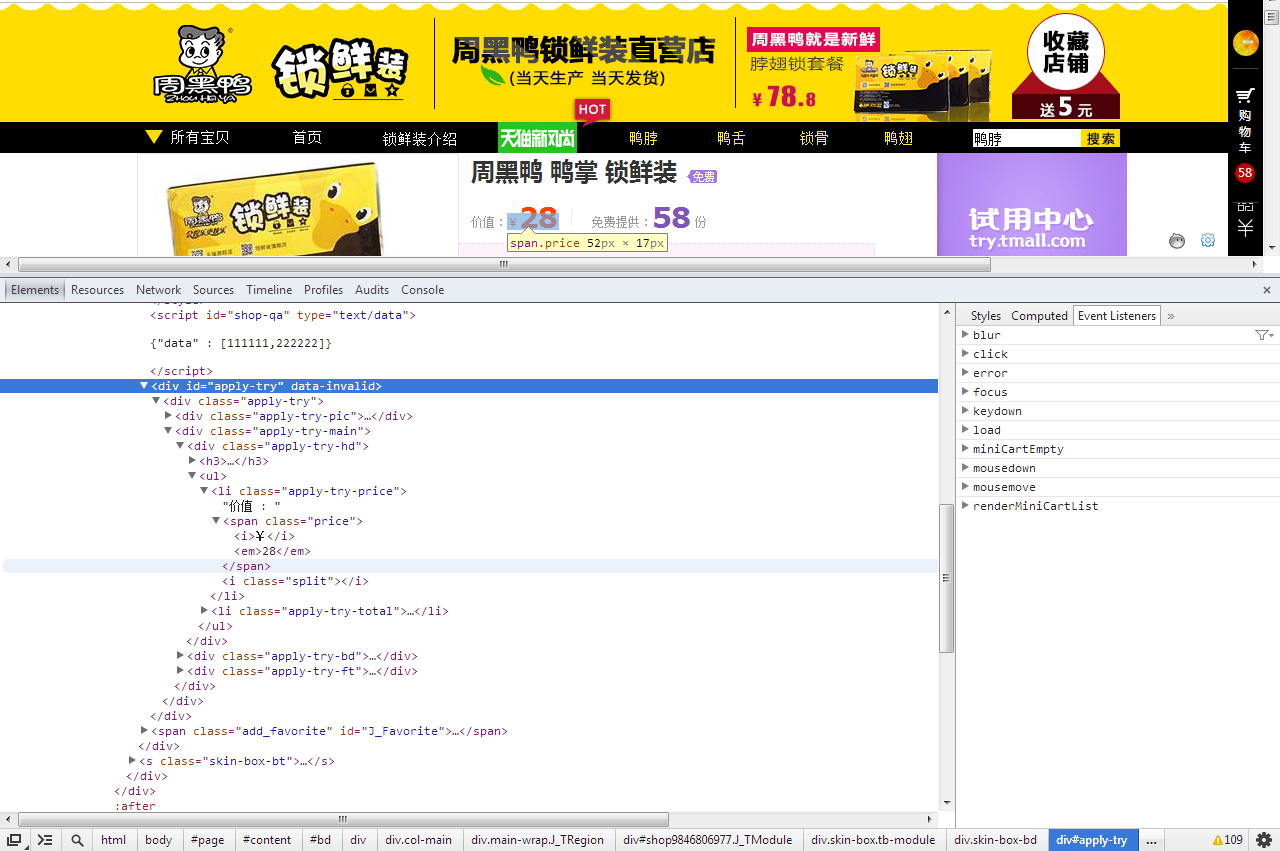This screenshot has width=1280, height=851.
Task: Click the Zhou Hei Ya brand logo
Action: tap(202, 63)
